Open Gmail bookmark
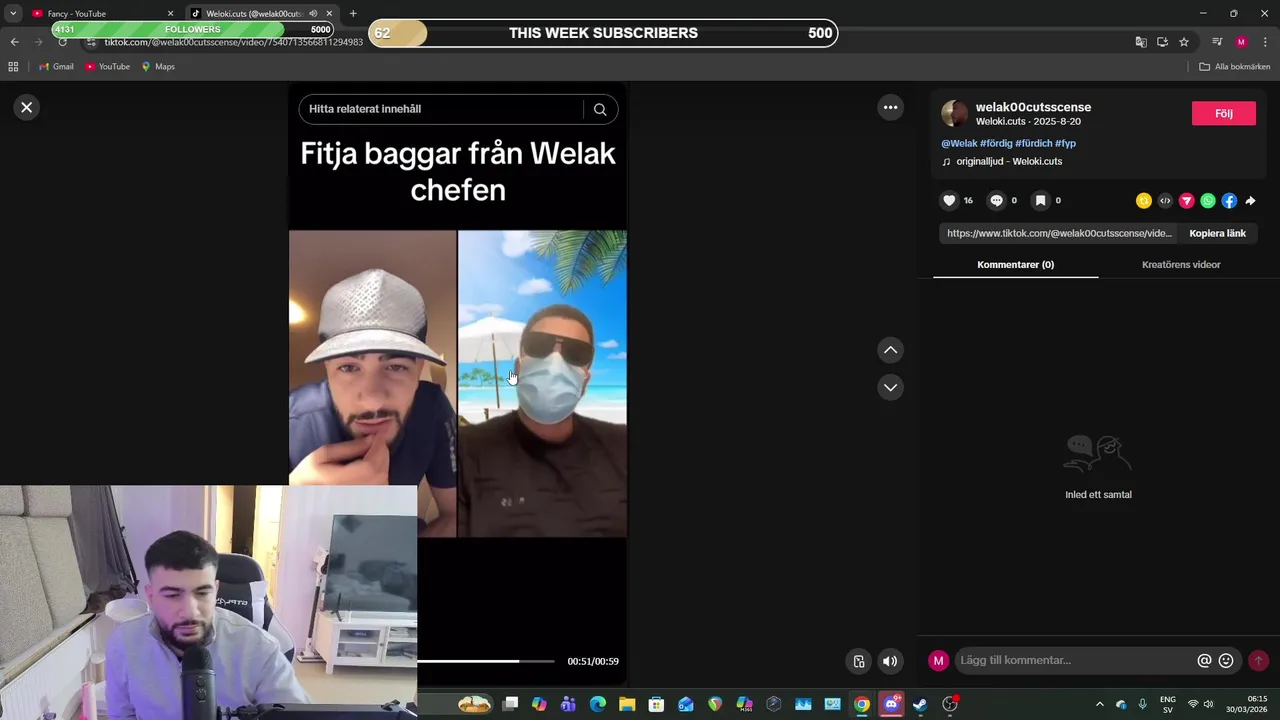Screen dimensions: 1280x720 pyautogui.click(x=56, y=66)
